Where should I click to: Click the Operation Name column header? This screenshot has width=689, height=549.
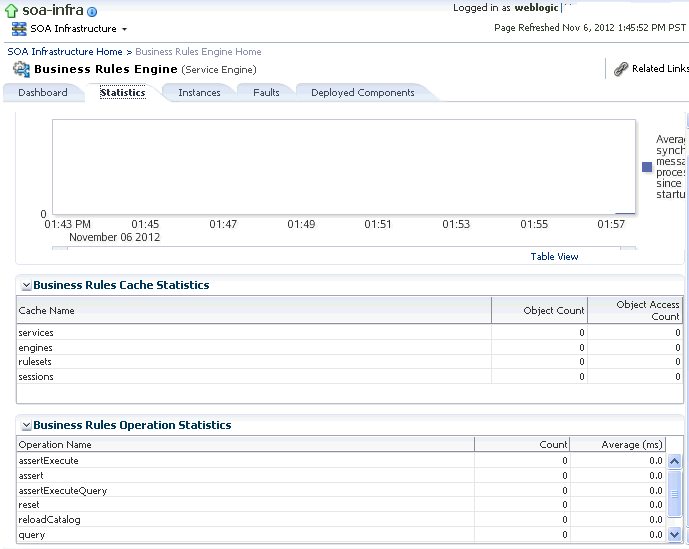(246, 445)
